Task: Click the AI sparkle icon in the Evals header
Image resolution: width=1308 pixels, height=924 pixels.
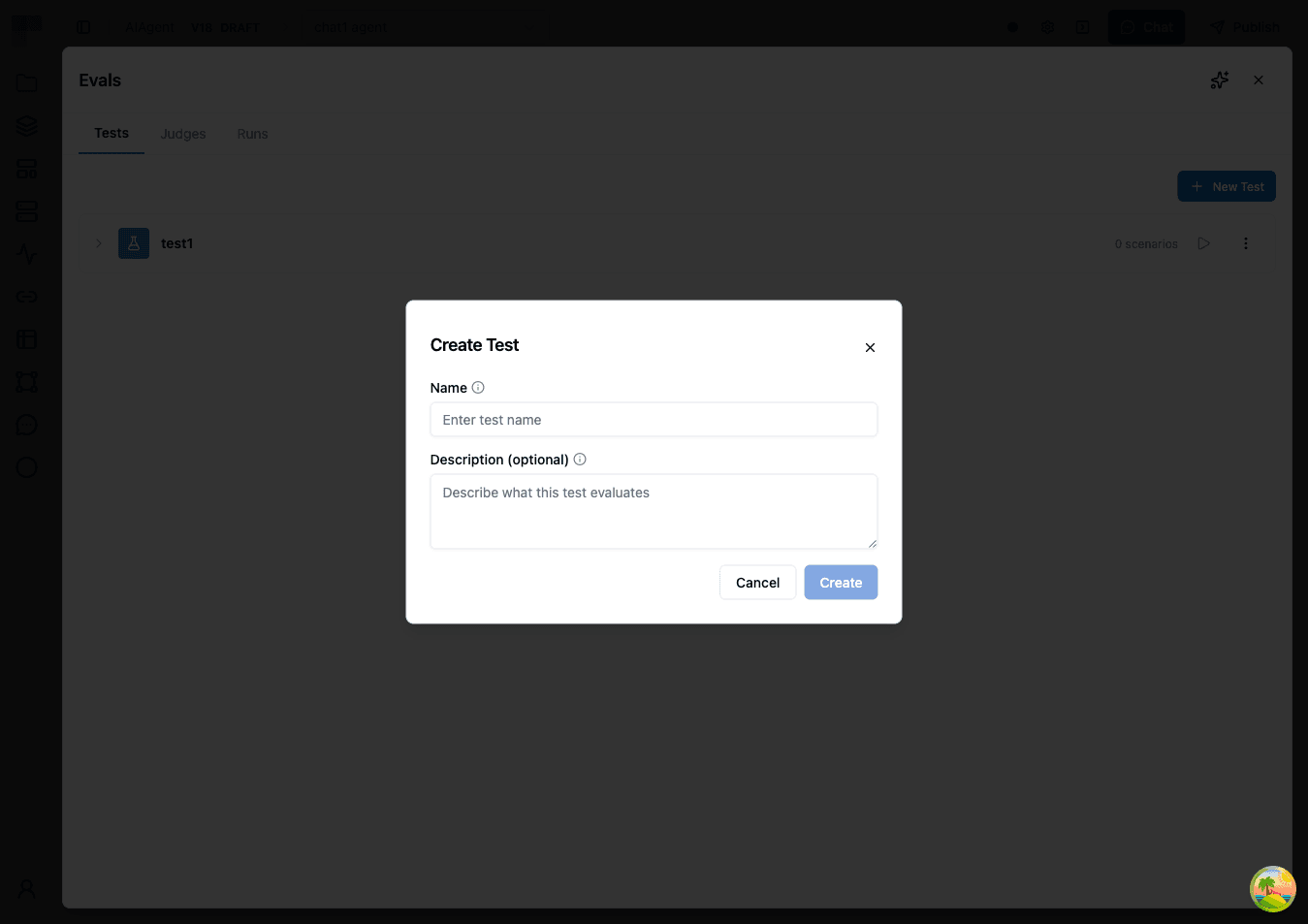Action: click(1219, 80)
